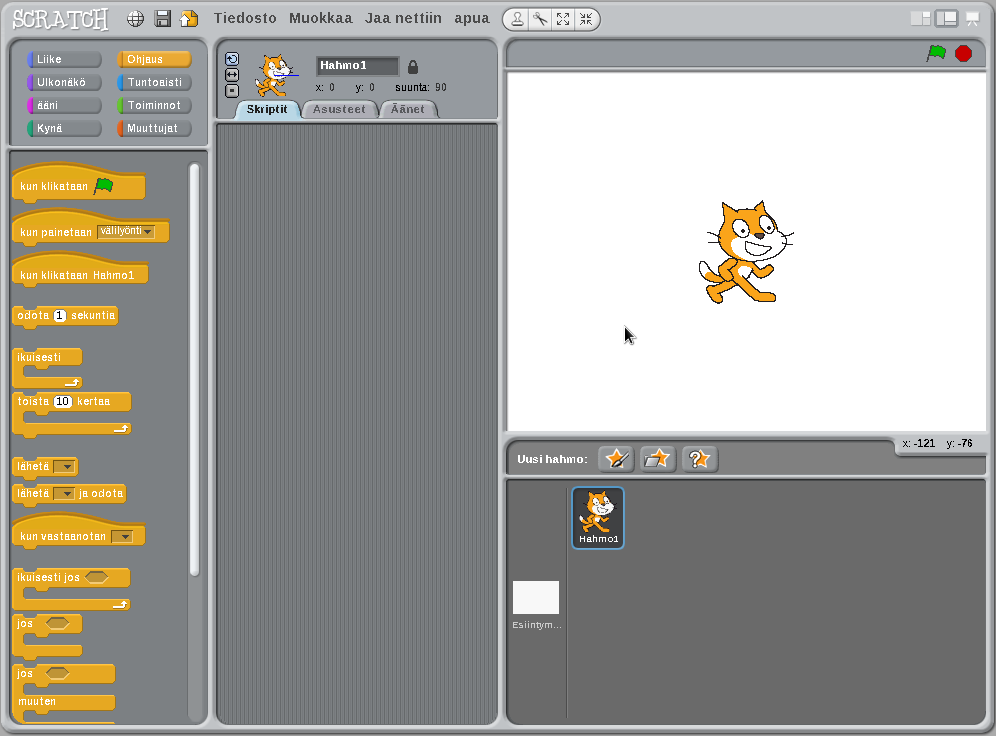Open the kun vastaanotan message dropdown

[122, 537]
